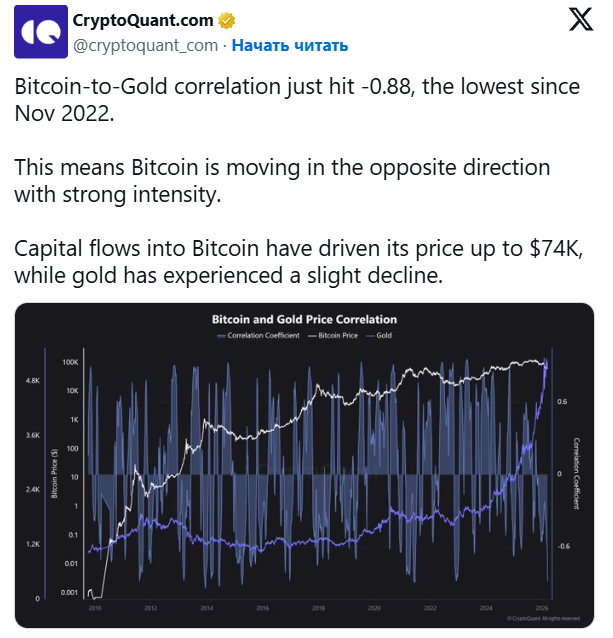Open the embedded correlation chart image
Screen dimensions: 613x638
click(304, 470)
